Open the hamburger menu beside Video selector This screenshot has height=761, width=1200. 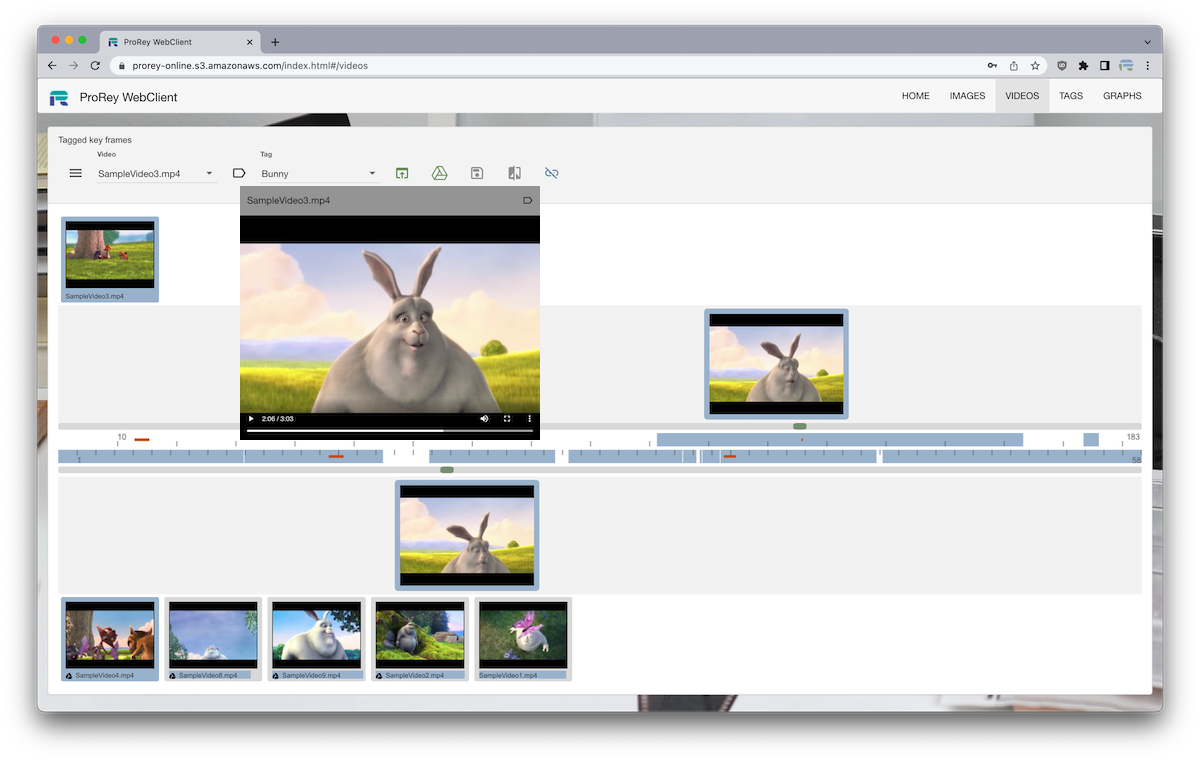[75, 173]
